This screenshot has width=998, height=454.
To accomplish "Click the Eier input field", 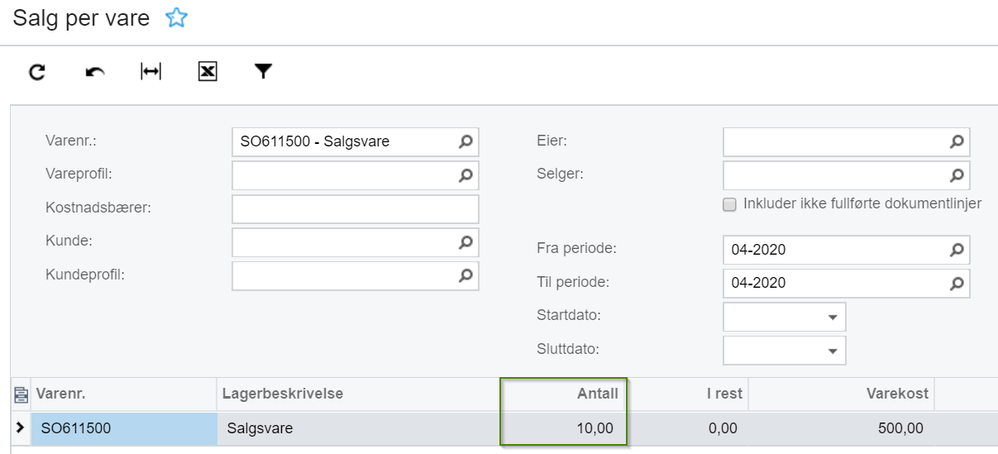I will click(847, 142).
